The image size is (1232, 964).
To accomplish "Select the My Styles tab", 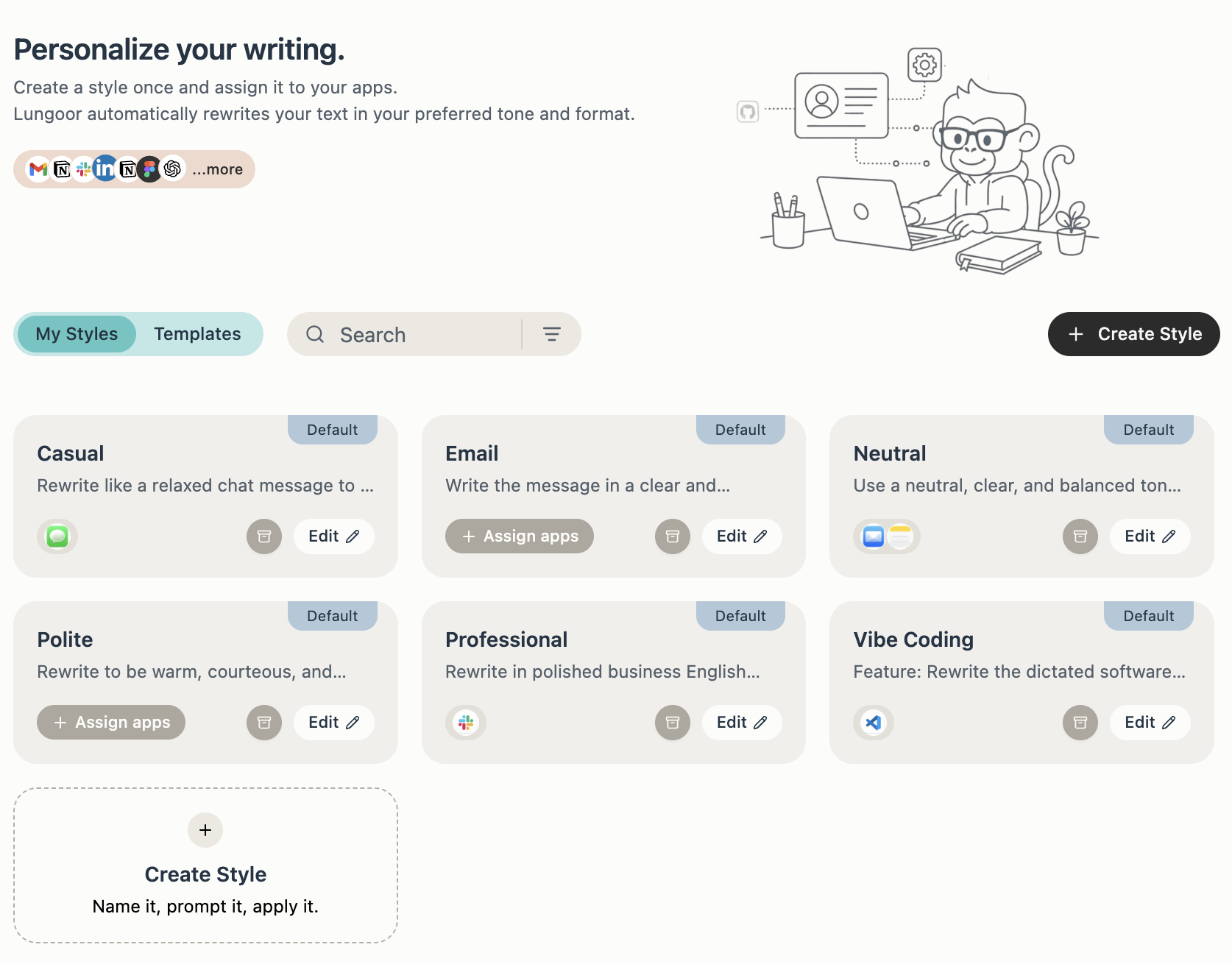I will pos(77,334).
